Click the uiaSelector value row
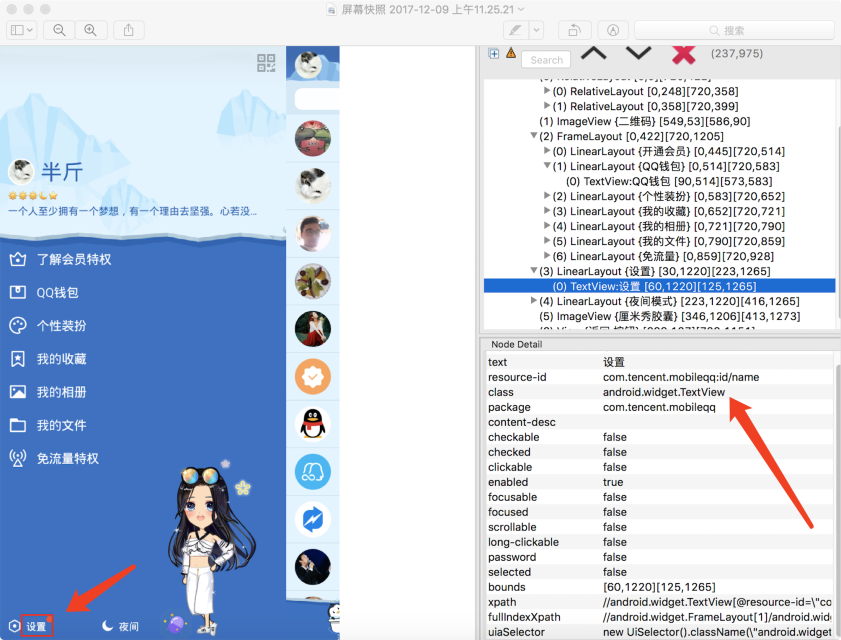 pos(717,632)
